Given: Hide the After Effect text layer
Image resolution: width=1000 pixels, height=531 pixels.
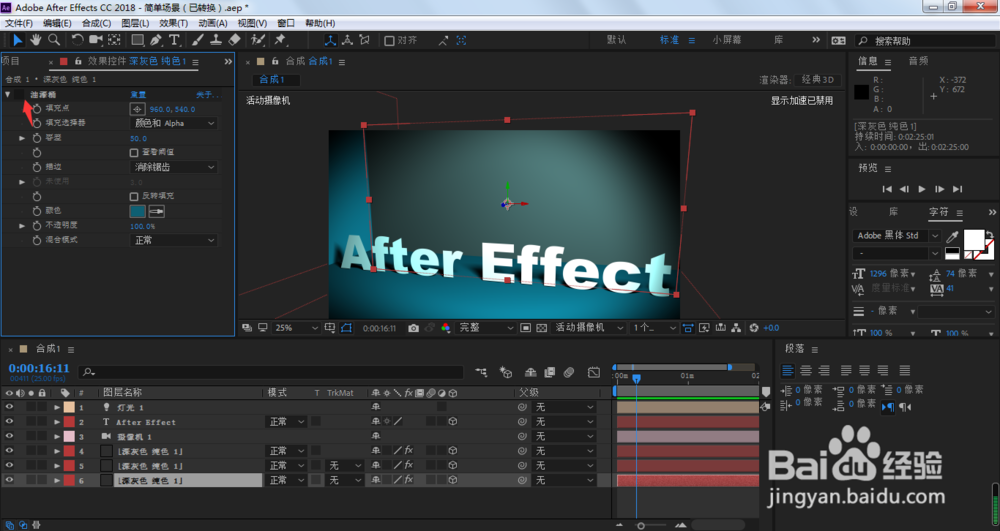Looking at the screenshot, I should click(9, 421).
